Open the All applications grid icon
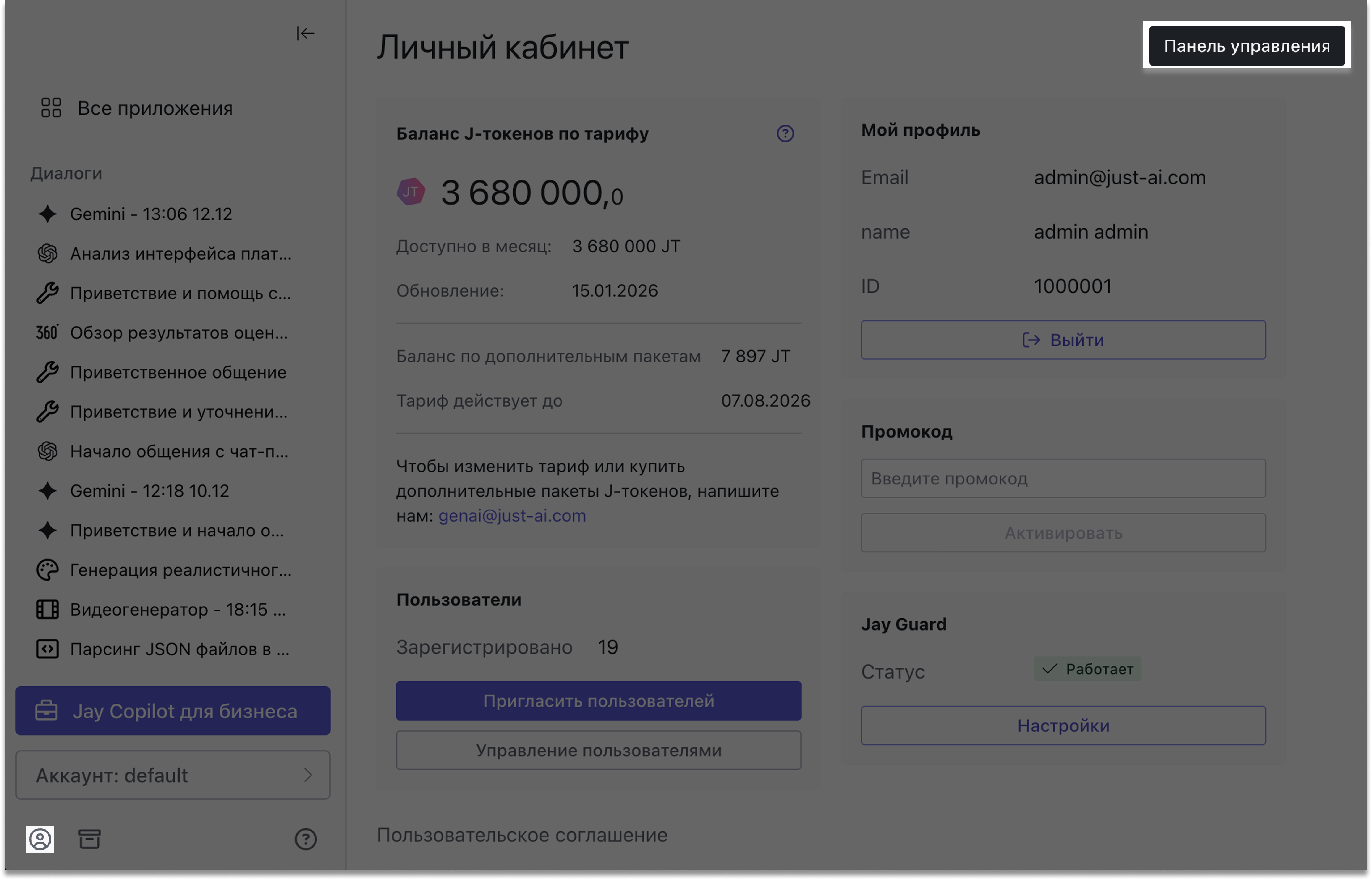1372x880 pixels. coord(51,108)
